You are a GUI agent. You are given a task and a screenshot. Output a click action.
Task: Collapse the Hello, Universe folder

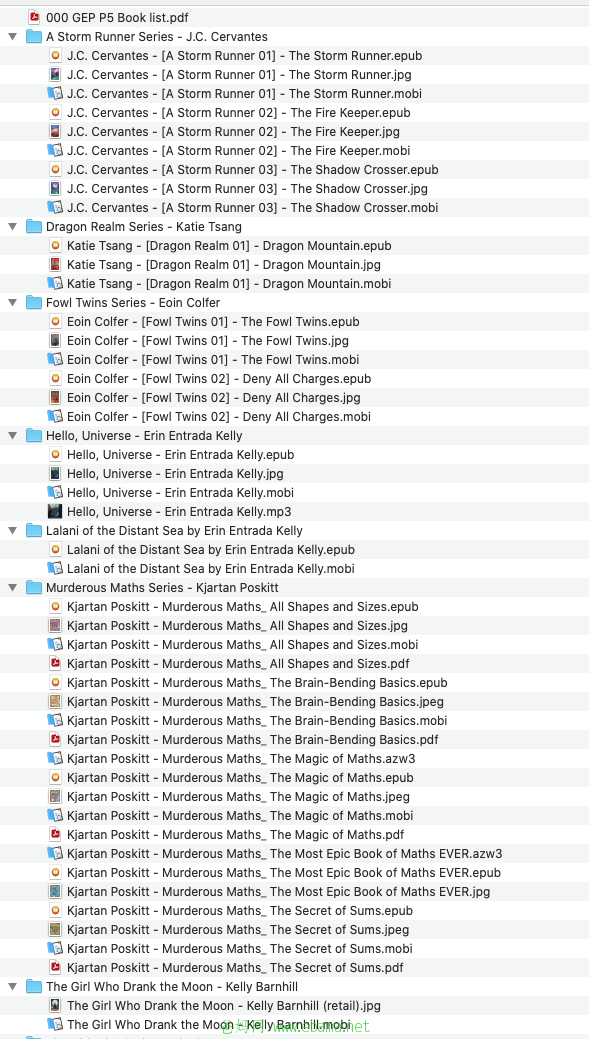[12, 436]
